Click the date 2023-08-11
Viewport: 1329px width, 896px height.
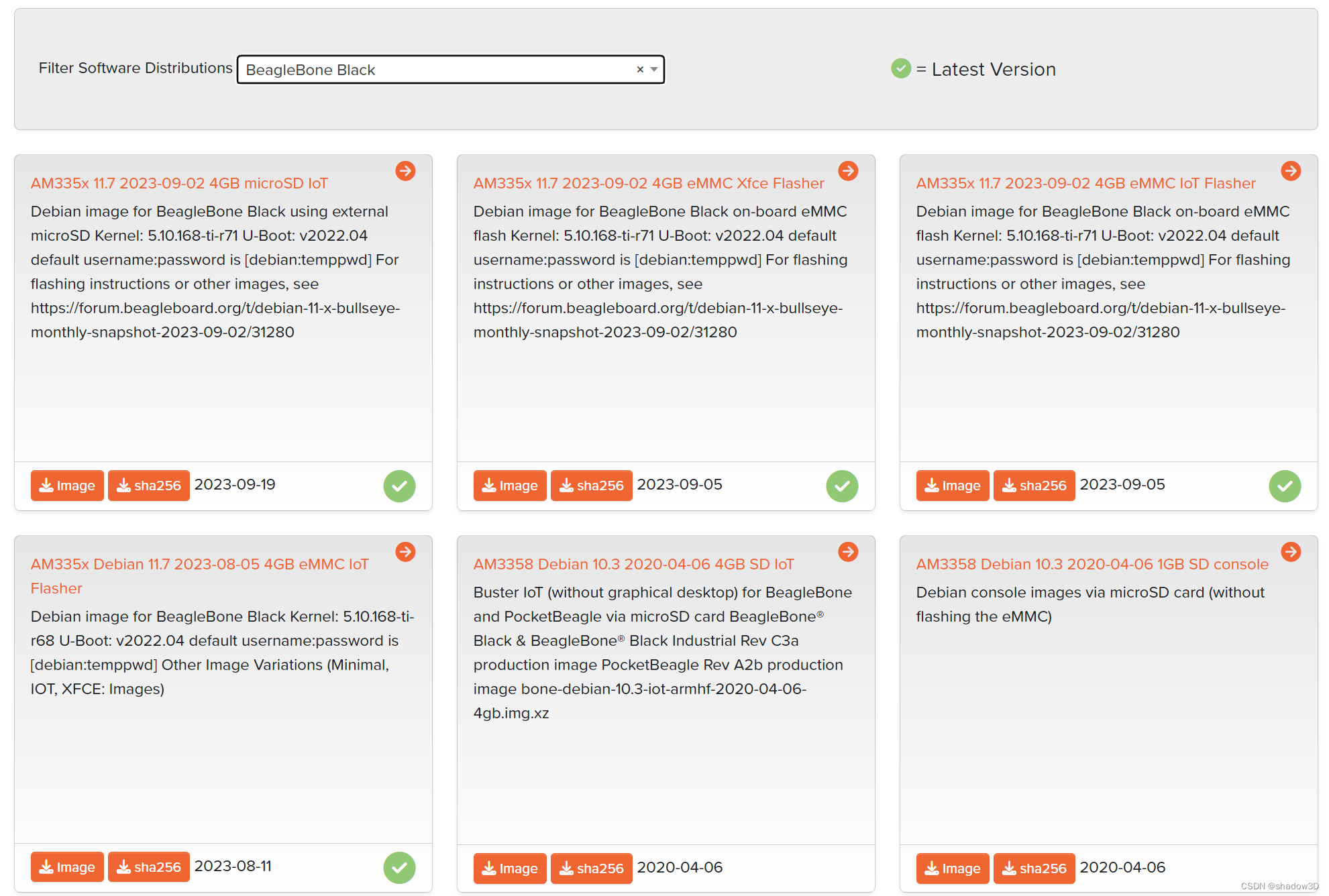tap(233, 866)
